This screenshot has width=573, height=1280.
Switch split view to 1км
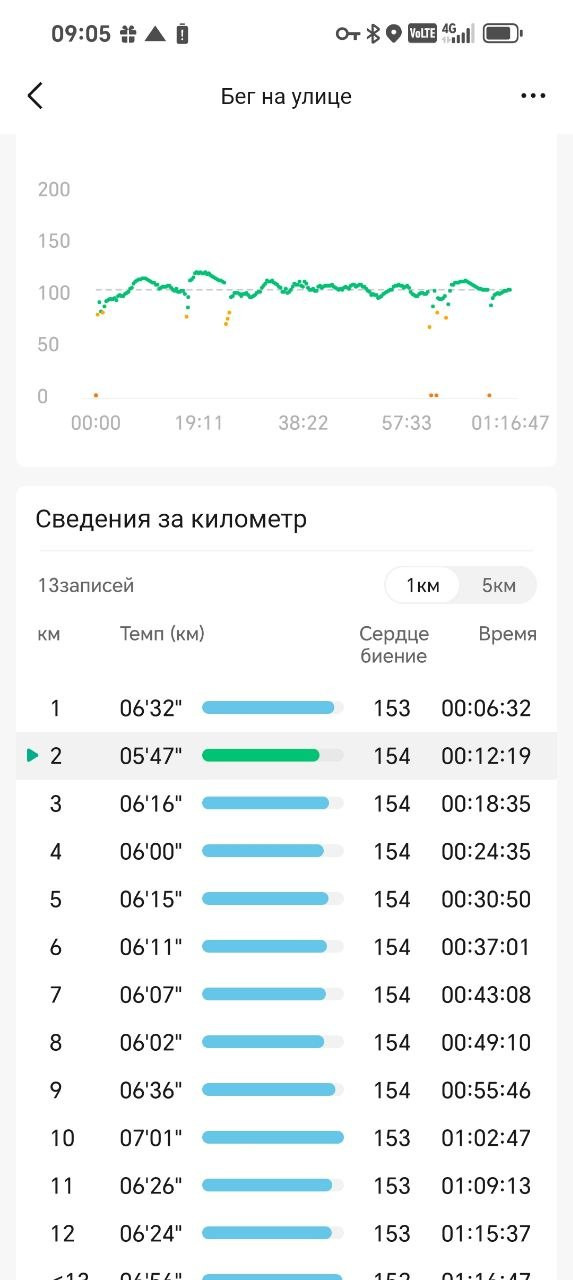point(422,586)
